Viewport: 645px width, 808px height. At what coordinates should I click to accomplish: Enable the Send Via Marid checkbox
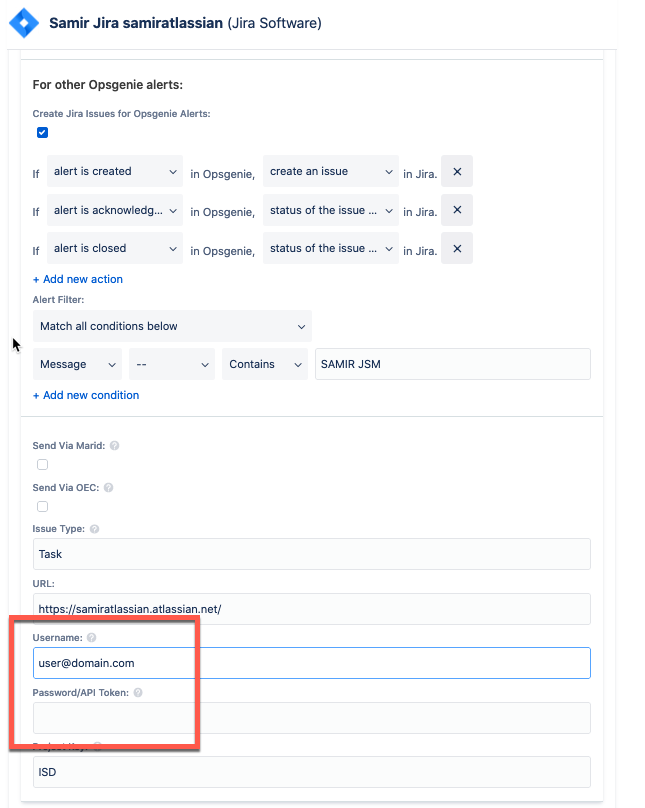click(x=42, y=465)
